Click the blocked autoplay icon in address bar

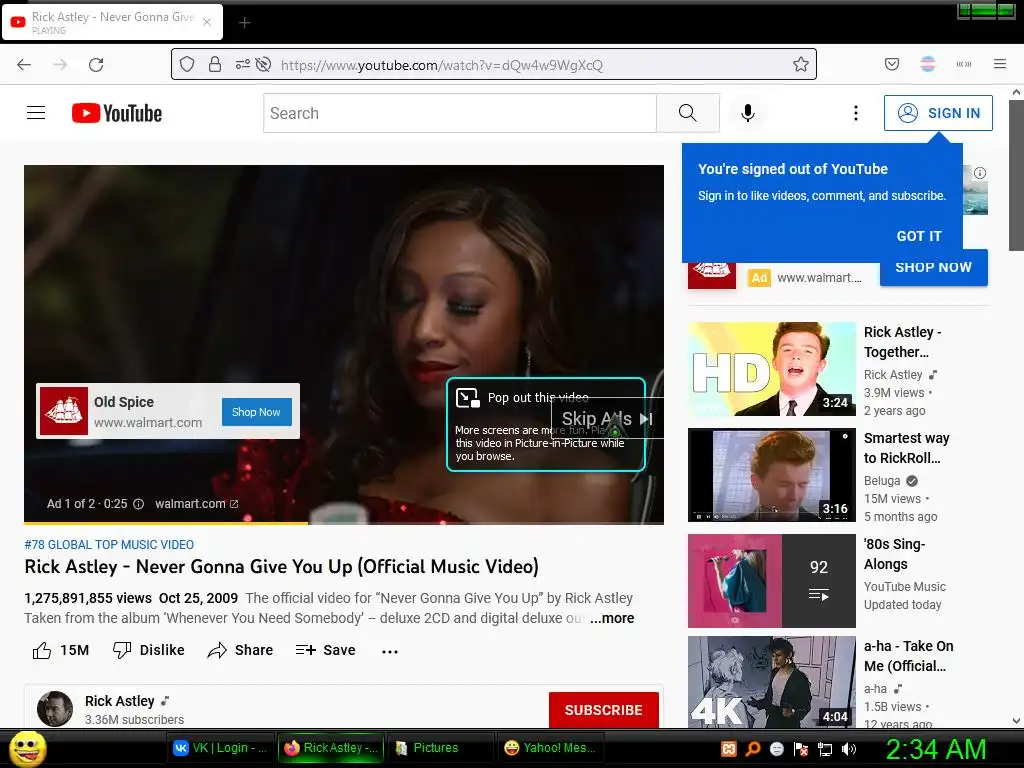(x=263, y=64)
